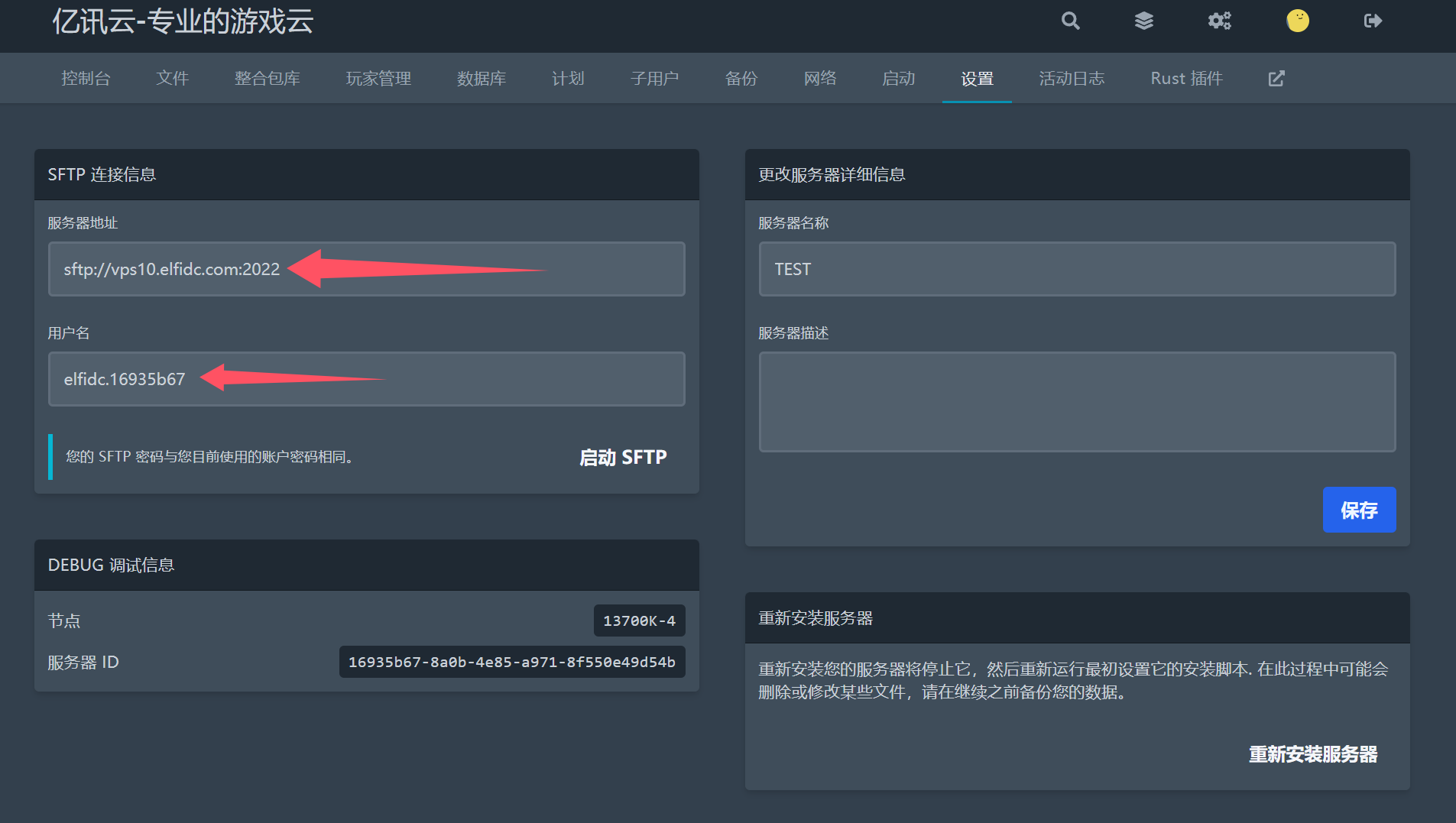Go to the 控制台 tab

86,78
